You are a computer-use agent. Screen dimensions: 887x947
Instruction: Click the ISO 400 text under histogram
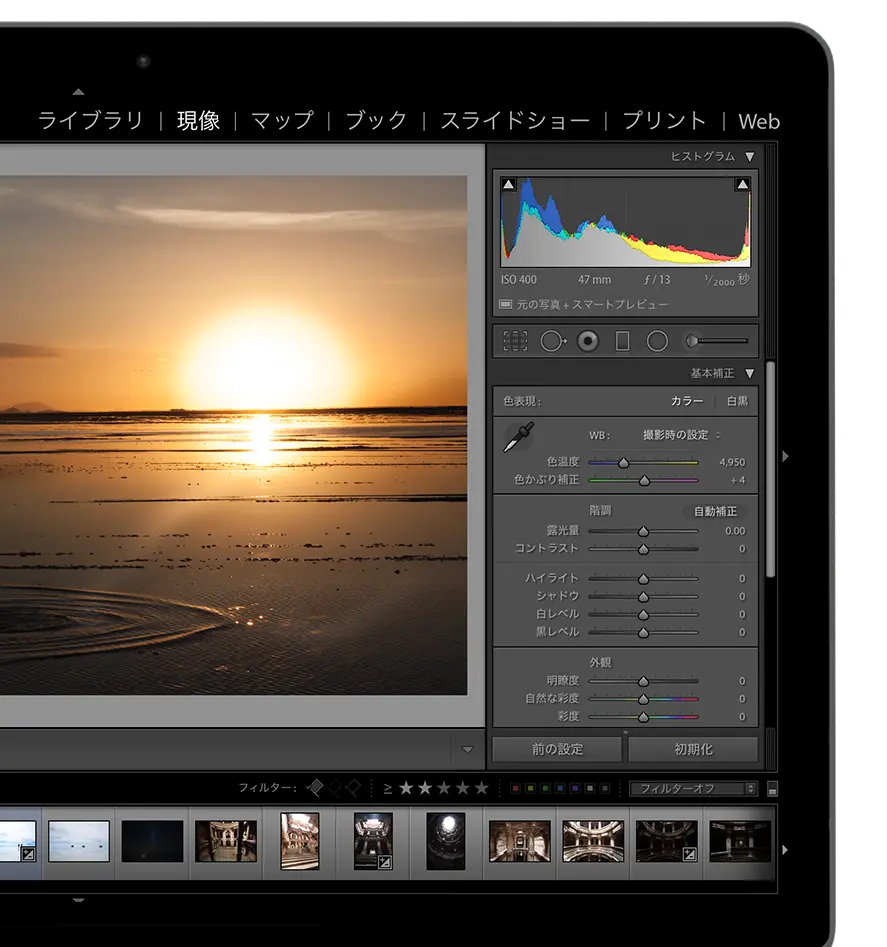coord(519,280)
